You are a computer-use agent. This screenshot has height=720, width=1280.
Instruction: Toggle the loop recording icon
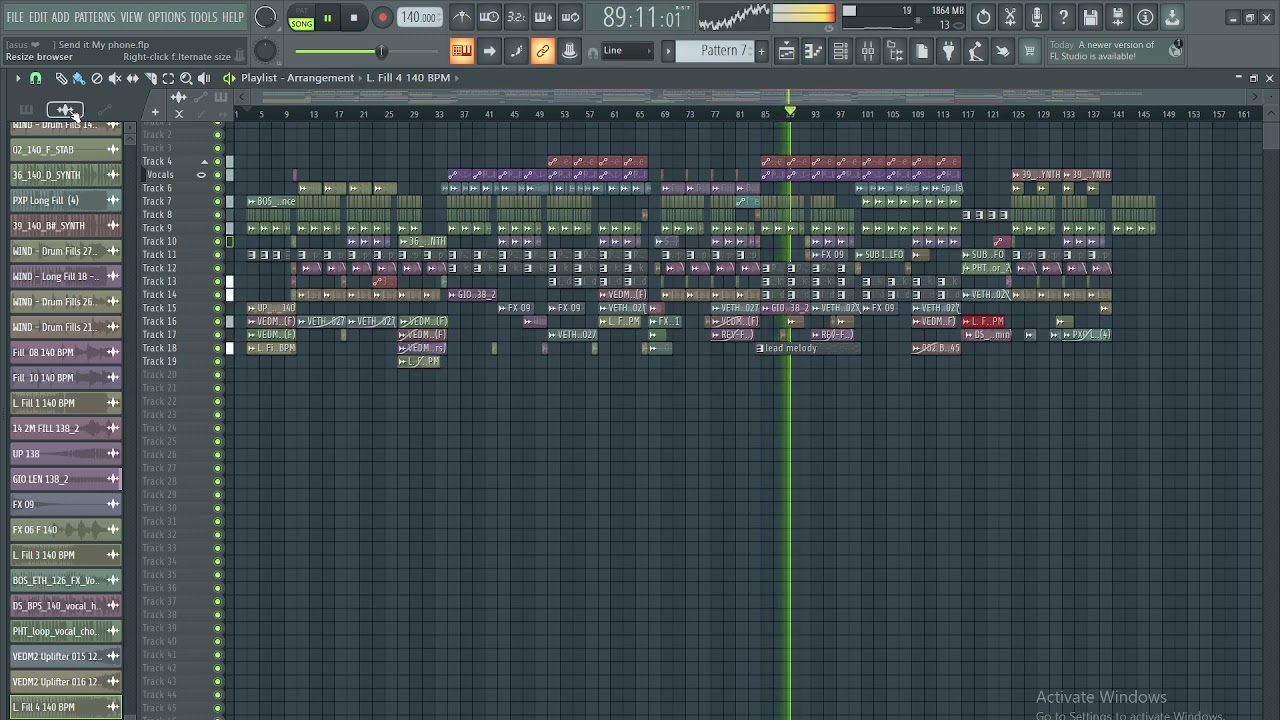[x=570, y=17]
